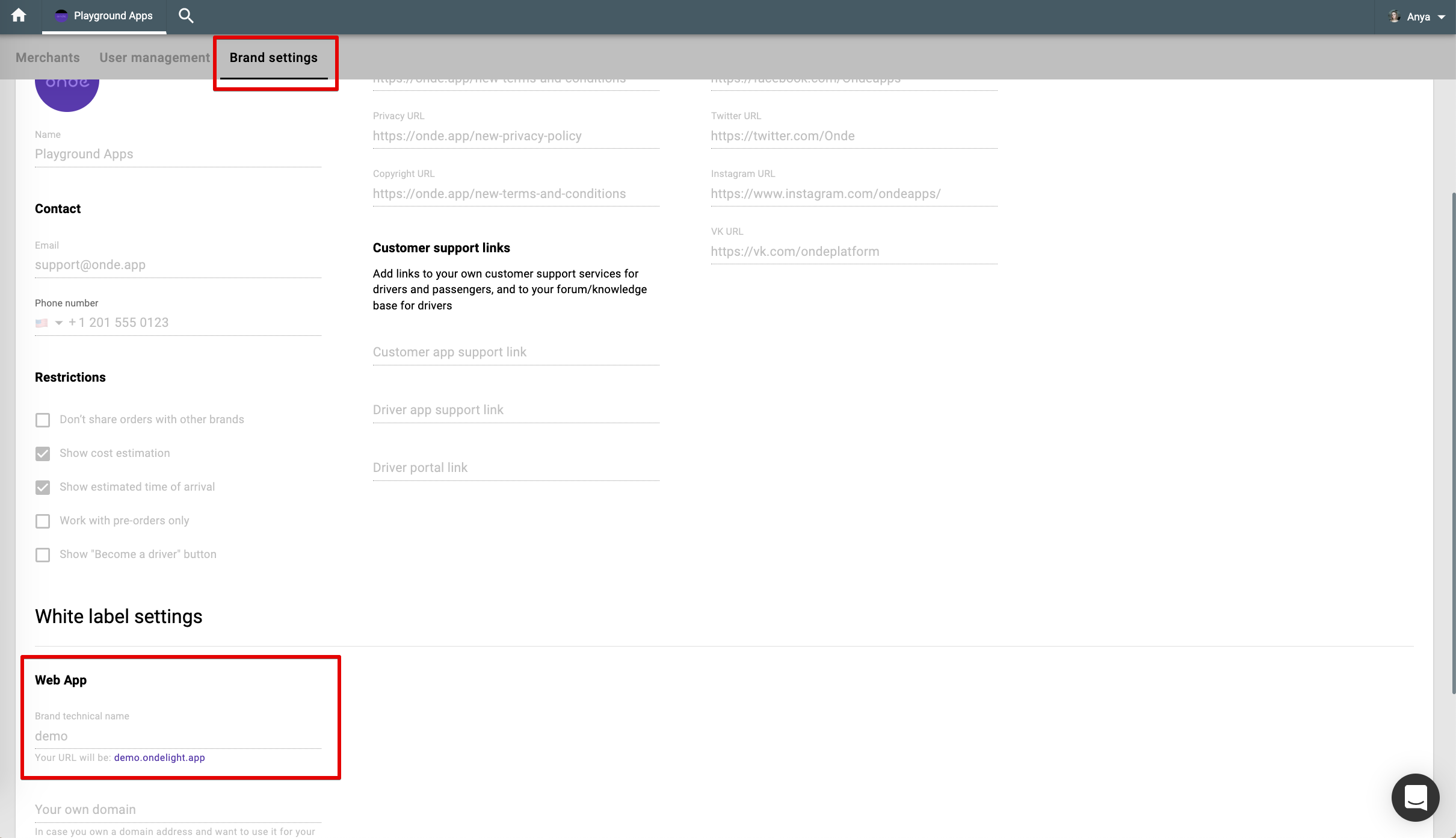Check Show Become a driver button
Image resolution: width=1456 pixels, height=838 pixels.
point(43,555)
